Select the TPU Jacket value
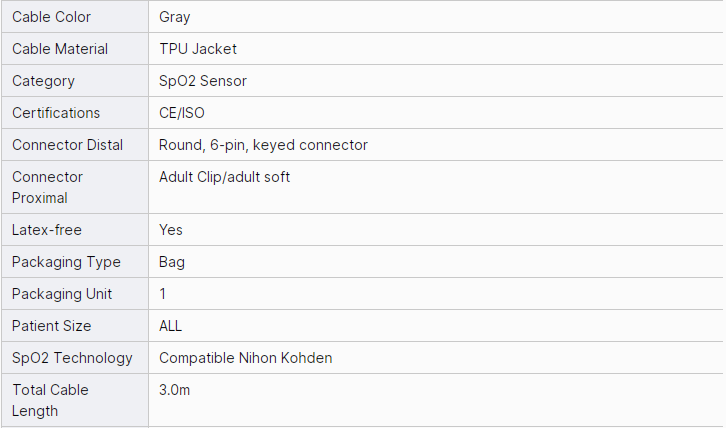 click(x=198, y=49)
